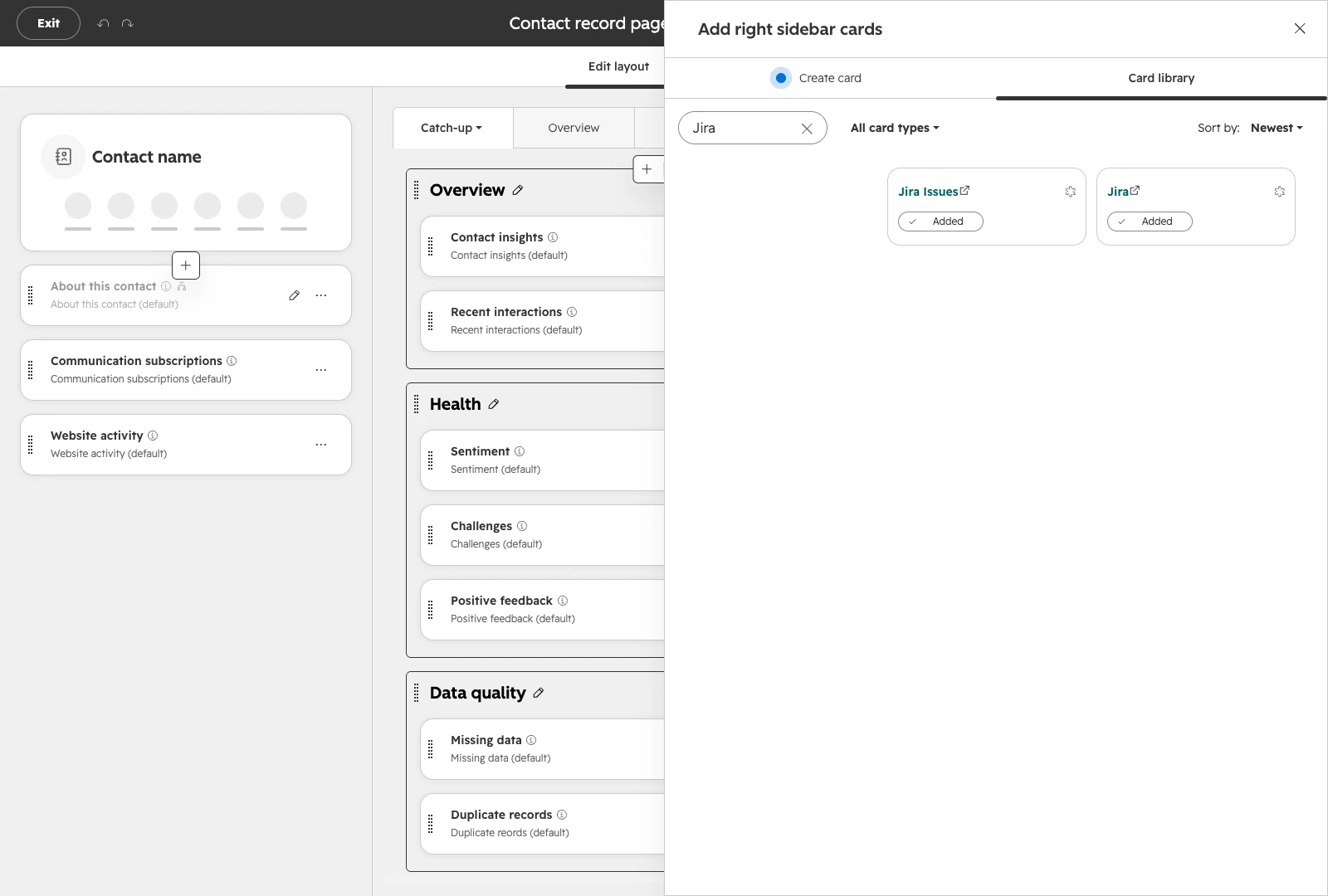Click info icon next to Communication subscriptions
The height and width of the screenshot is (896, 1328).
click(232, 361)
